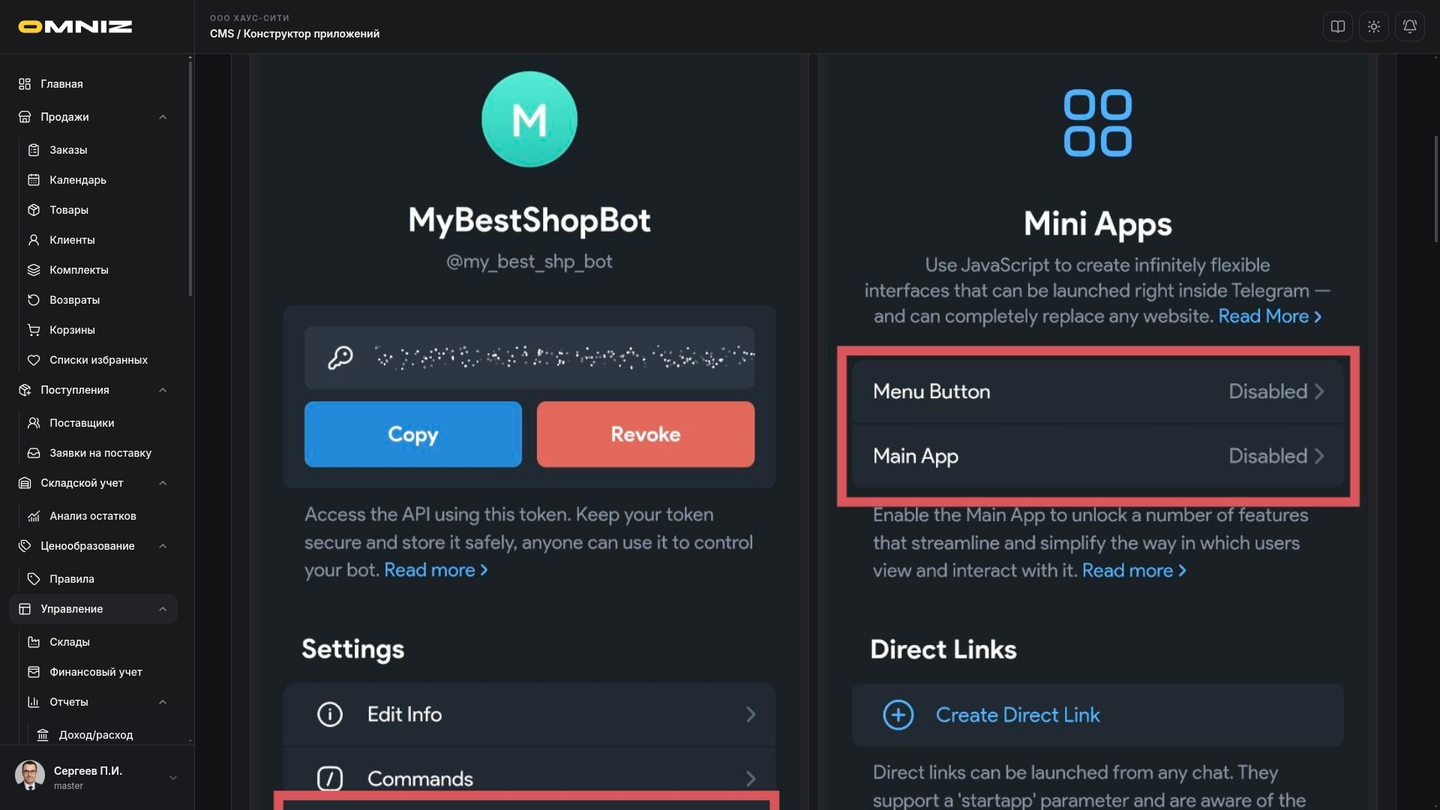The image size is (1440, 810).
Task: Click the Поставщики supplier icon
Action: (34, 423)
